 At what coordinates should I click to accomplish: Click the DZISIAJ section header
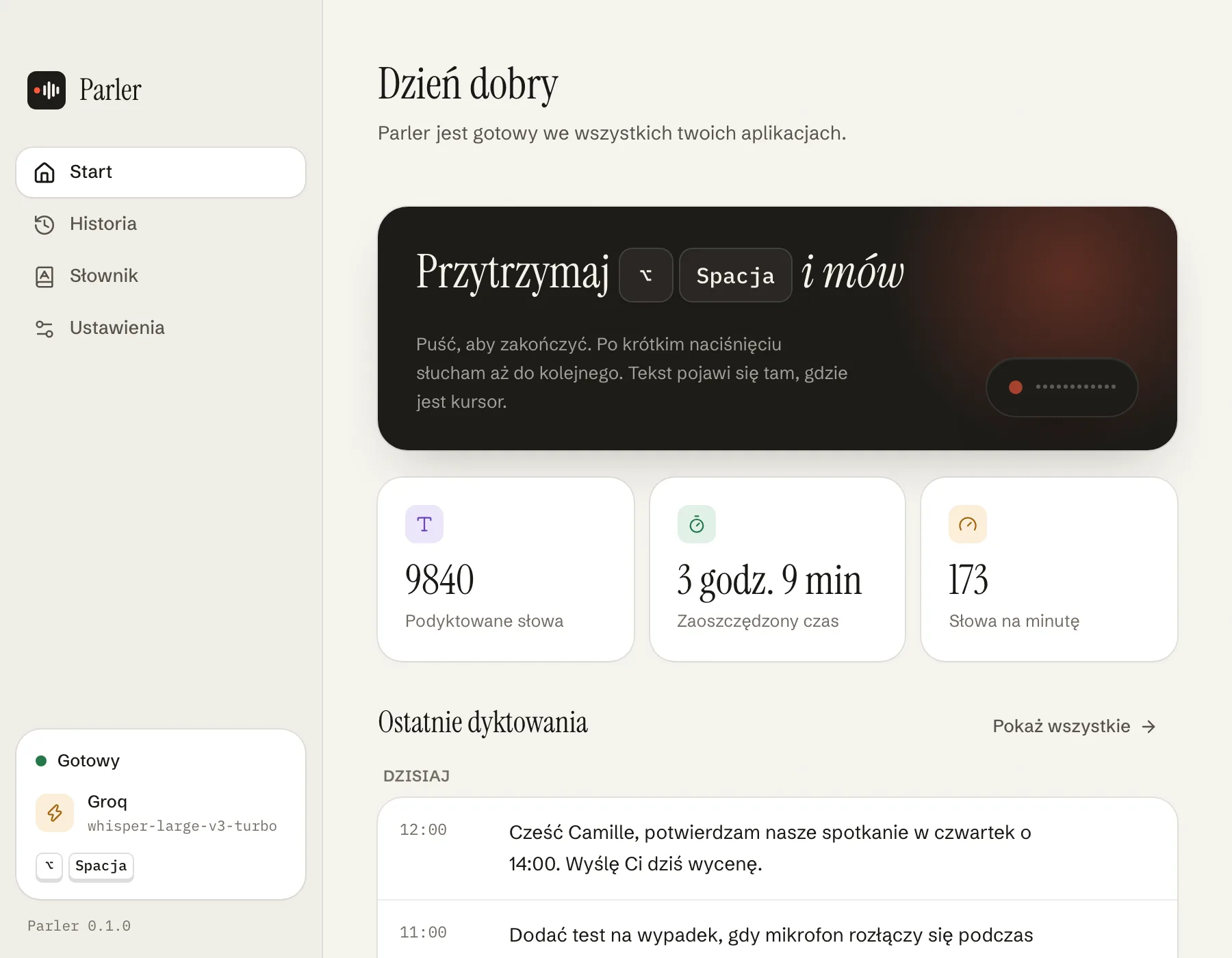click(416, 777)
